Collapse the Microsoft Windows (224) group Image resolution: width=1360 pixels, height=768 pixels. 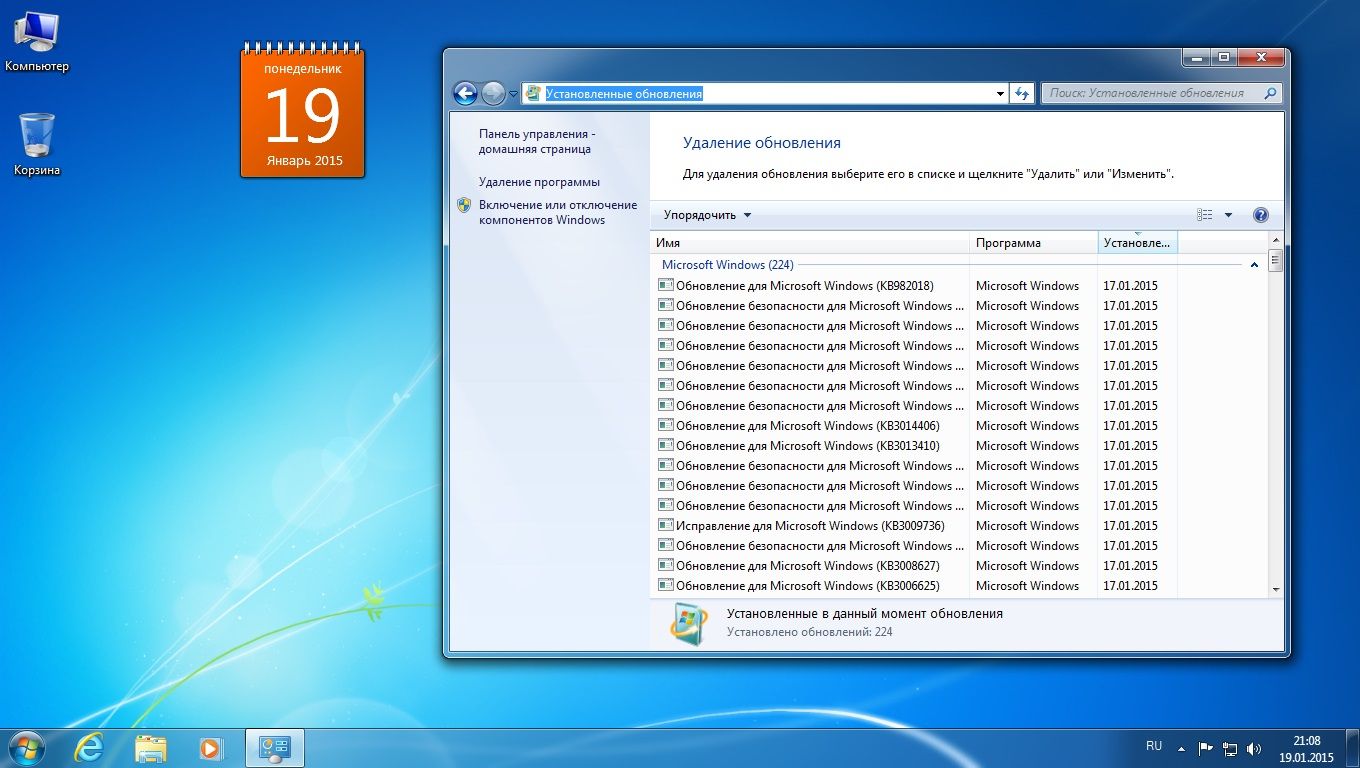coord(1254,265)
